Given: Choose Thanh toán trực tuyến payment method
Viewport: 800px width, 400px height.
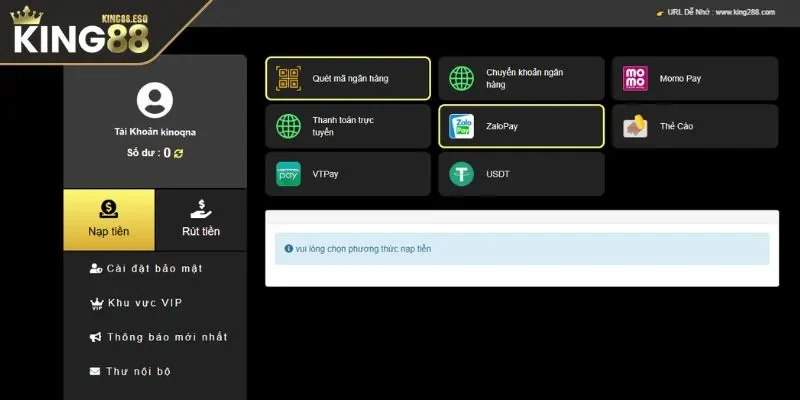Looking at the screenshot, I should coord(348,126).
